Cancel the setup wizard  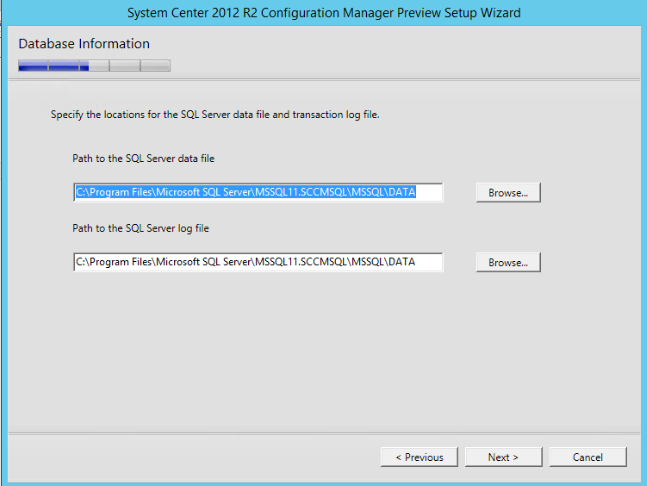(587, 457)
